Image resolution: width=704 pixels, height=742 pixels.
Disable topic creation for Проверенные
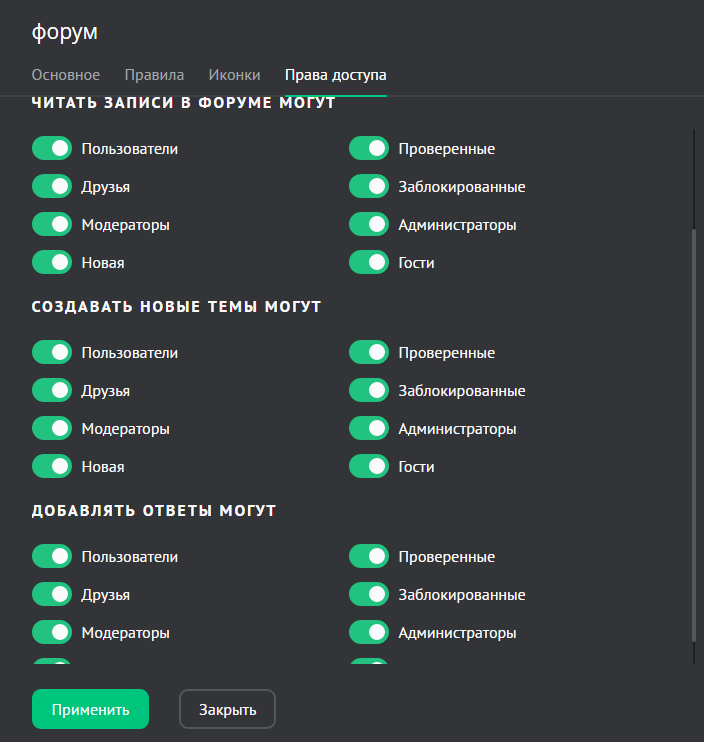[369, 353]
